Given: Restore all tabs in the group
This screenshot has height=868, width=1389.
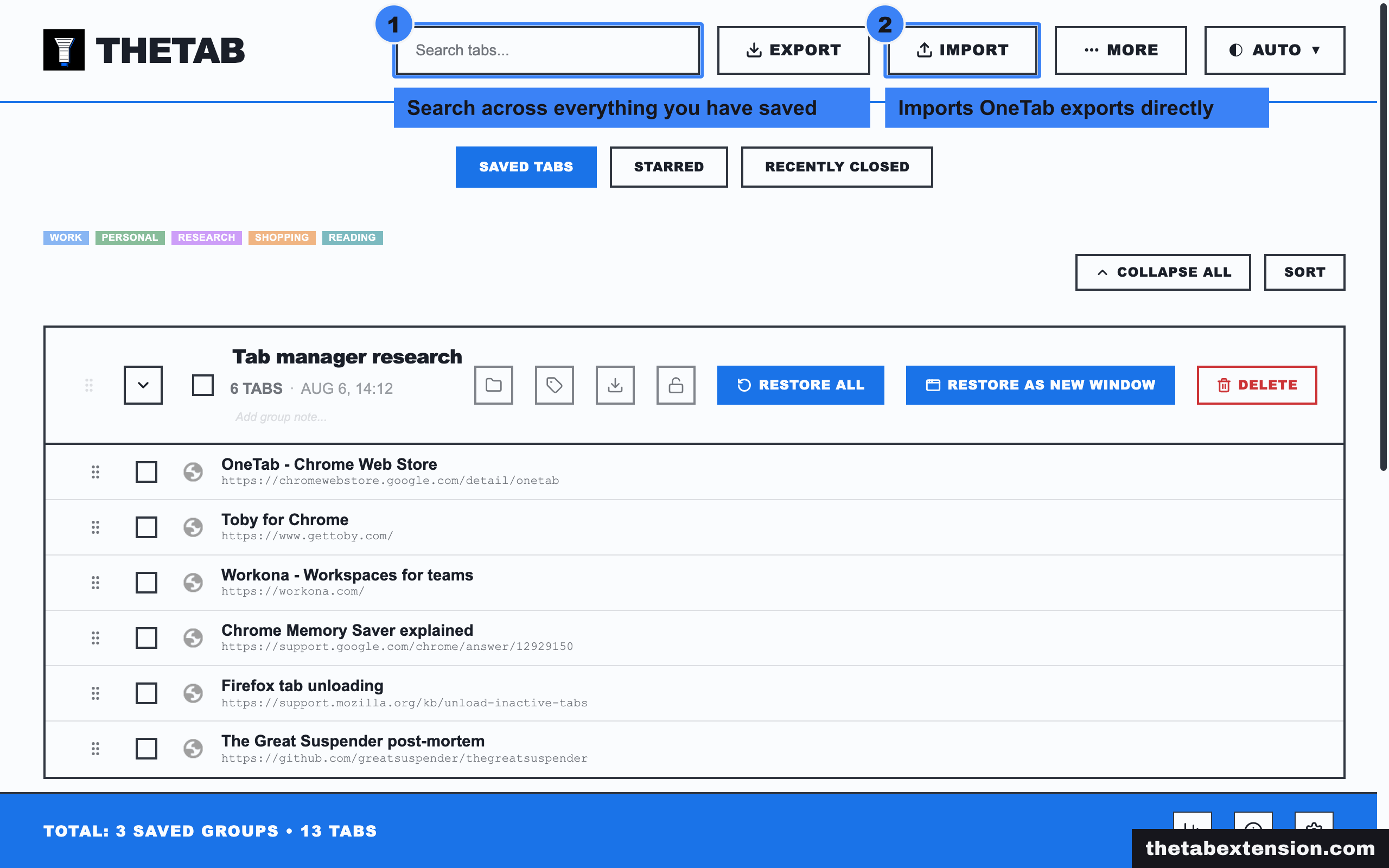Looking at the screenshot, I should point(801,385).
